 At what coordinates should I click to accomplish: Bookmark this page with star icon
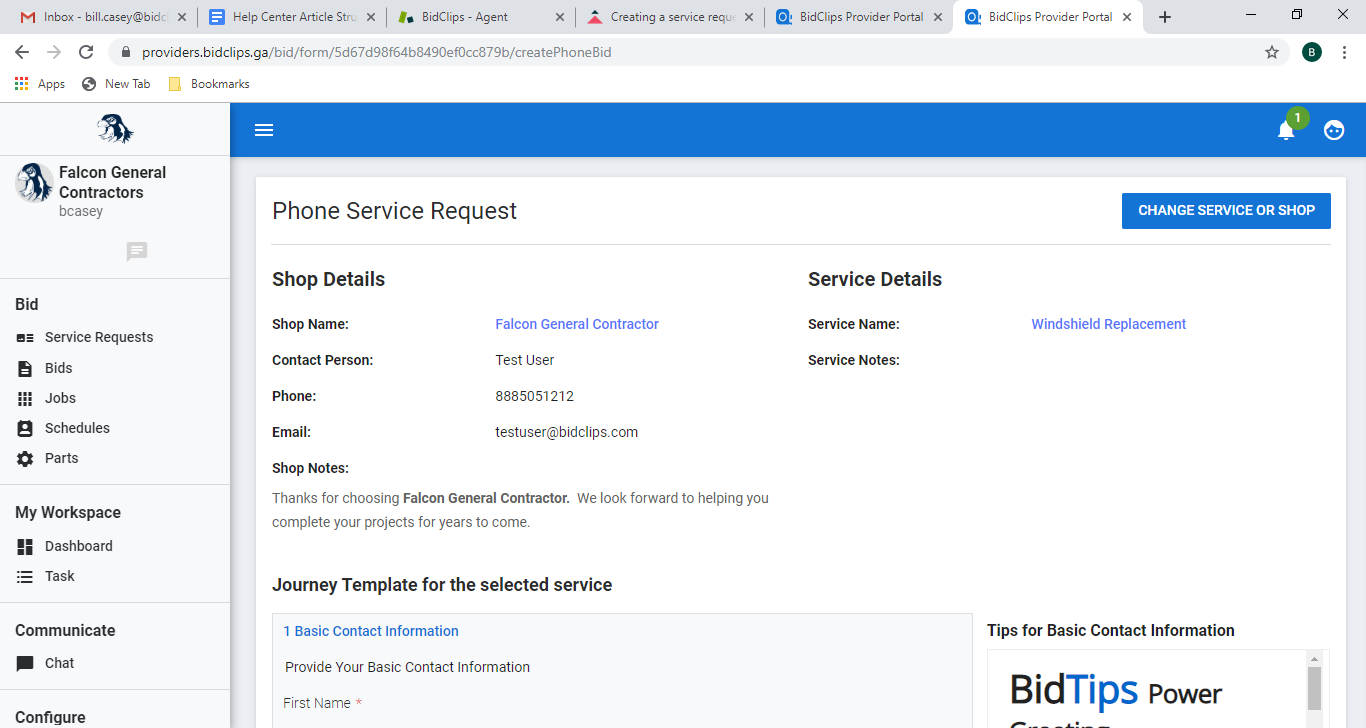1272,52
